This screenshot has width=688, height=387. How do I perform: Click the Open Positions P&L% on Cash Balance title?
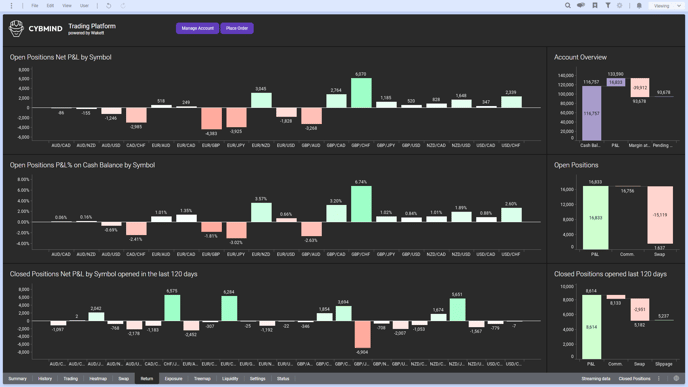coord(82,165)
